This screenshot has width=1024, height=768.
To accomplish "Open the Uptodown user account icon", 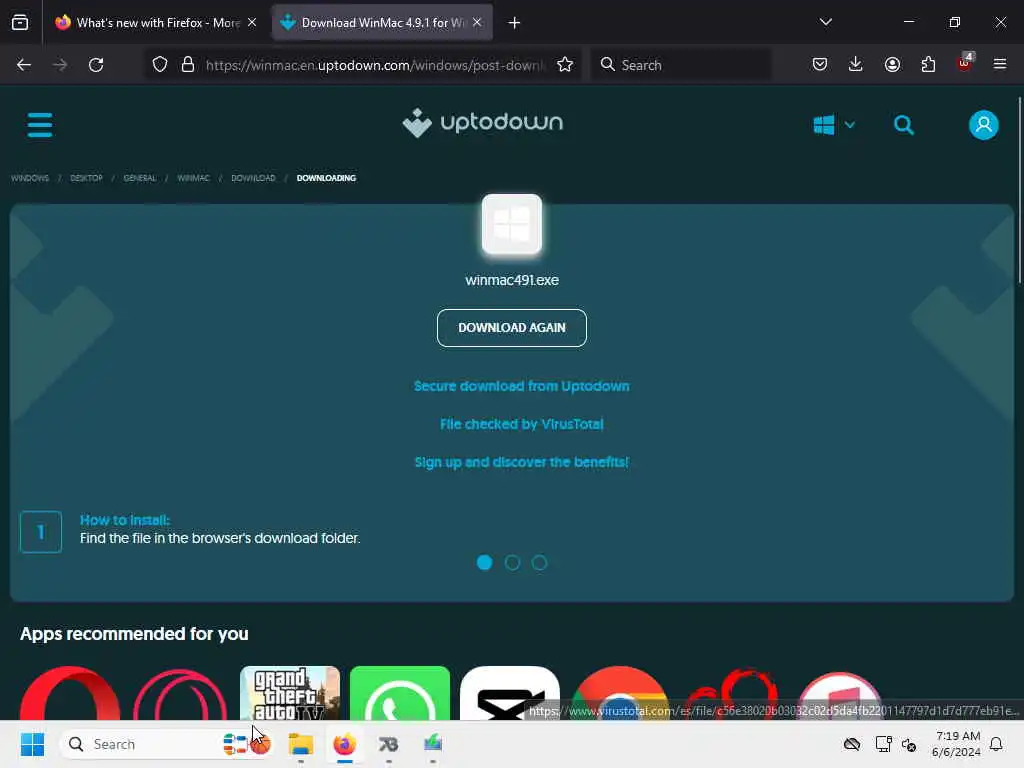I will point(984,125).
